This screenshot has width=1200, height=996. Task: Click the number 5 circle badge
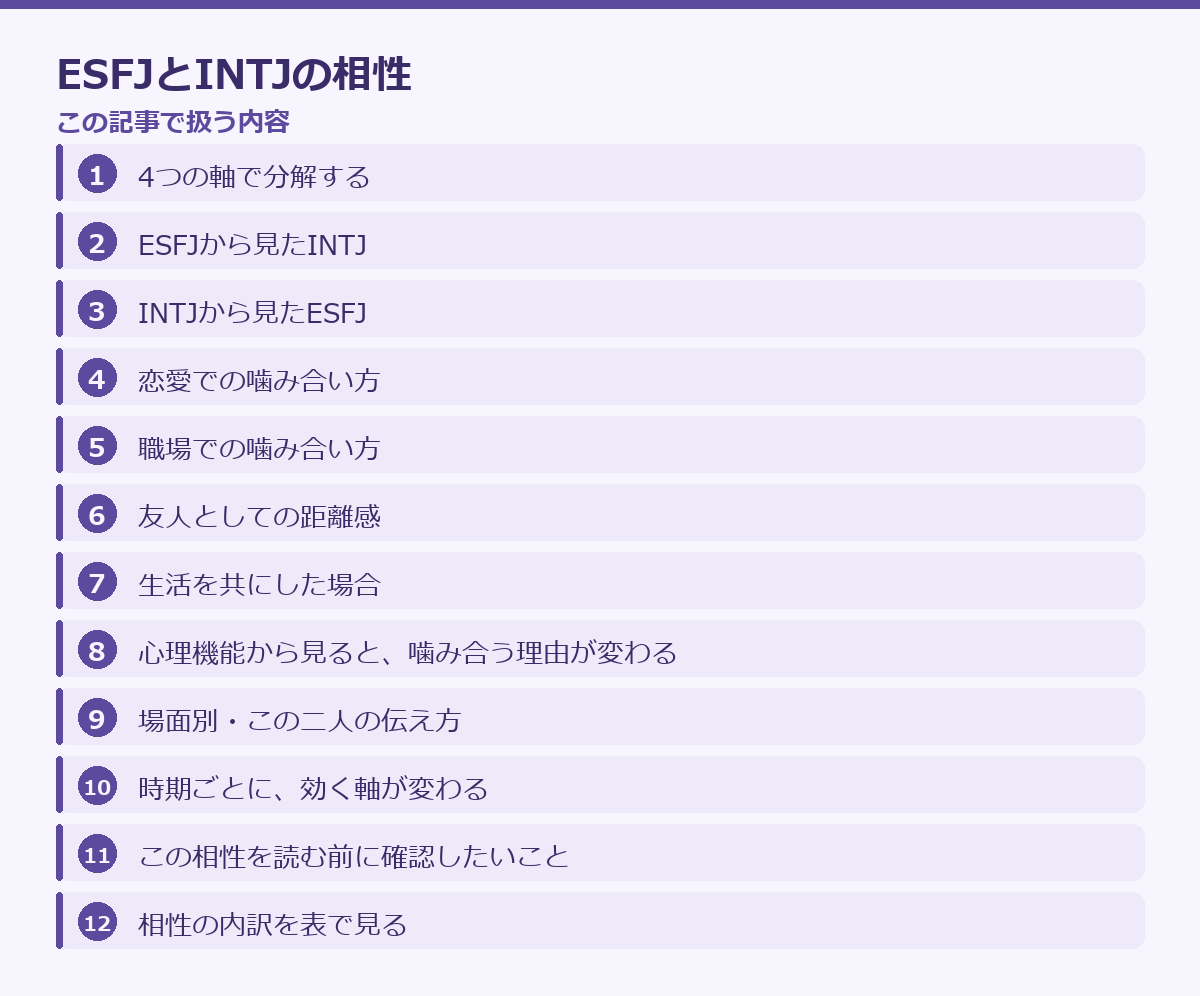tap(97, 447)
